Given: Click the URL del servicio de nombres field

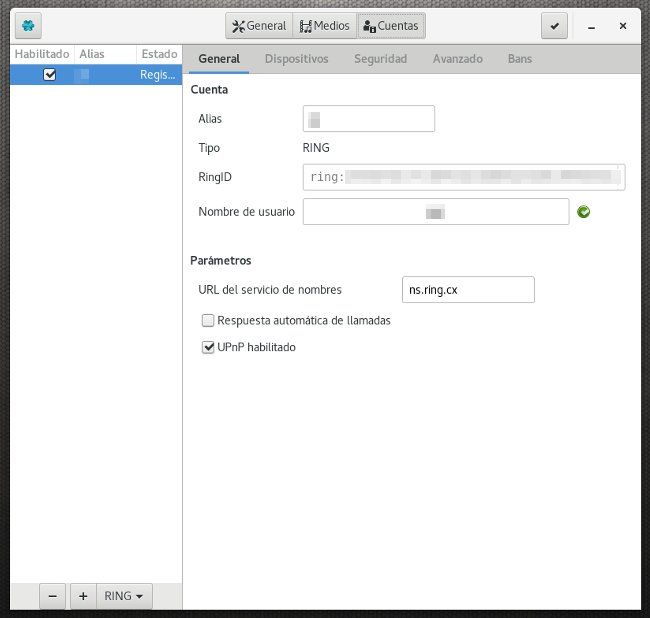Looking at the screenshot, I should point(466,290).
